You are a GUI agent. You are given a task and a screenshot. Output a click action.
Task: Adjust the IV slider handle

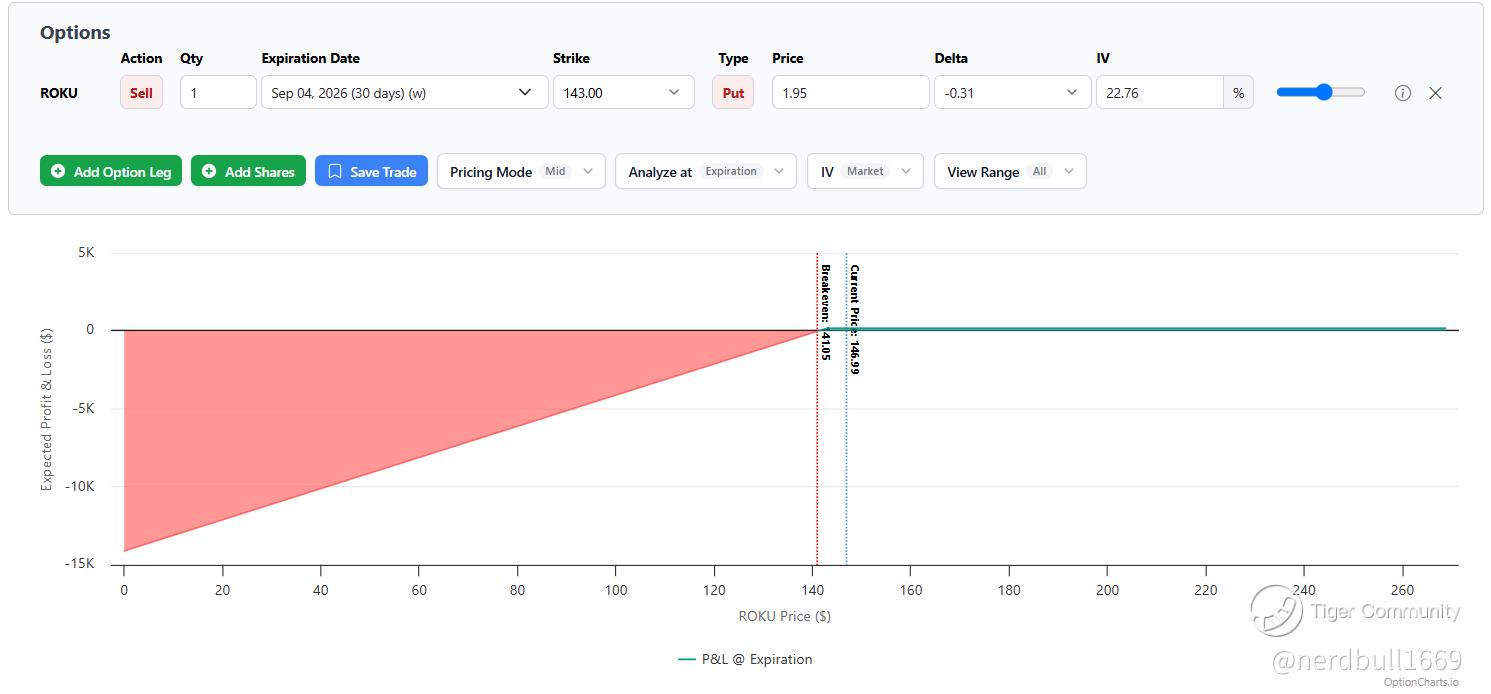(x=1324, y=92)
